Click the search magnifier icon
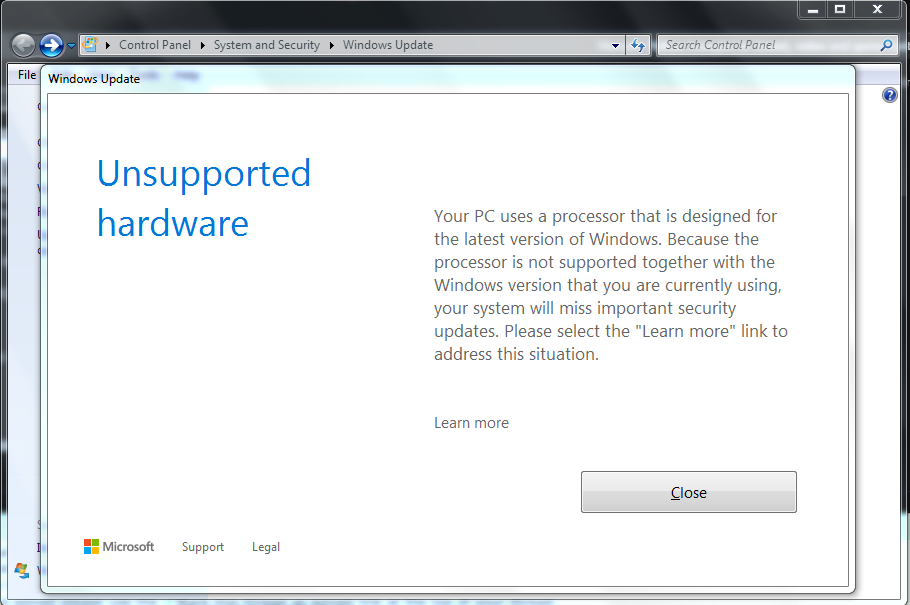910x605 pixels. (x=886, y=45)
